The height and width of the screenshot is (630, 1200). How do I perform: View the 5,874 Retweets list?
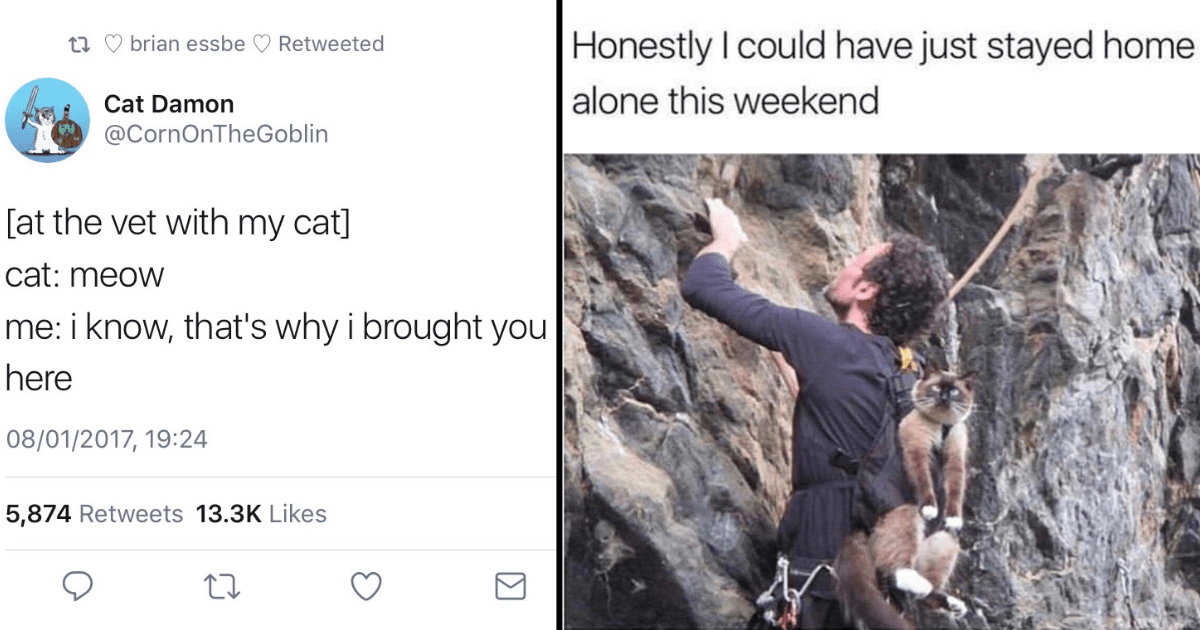pos(94,514)
